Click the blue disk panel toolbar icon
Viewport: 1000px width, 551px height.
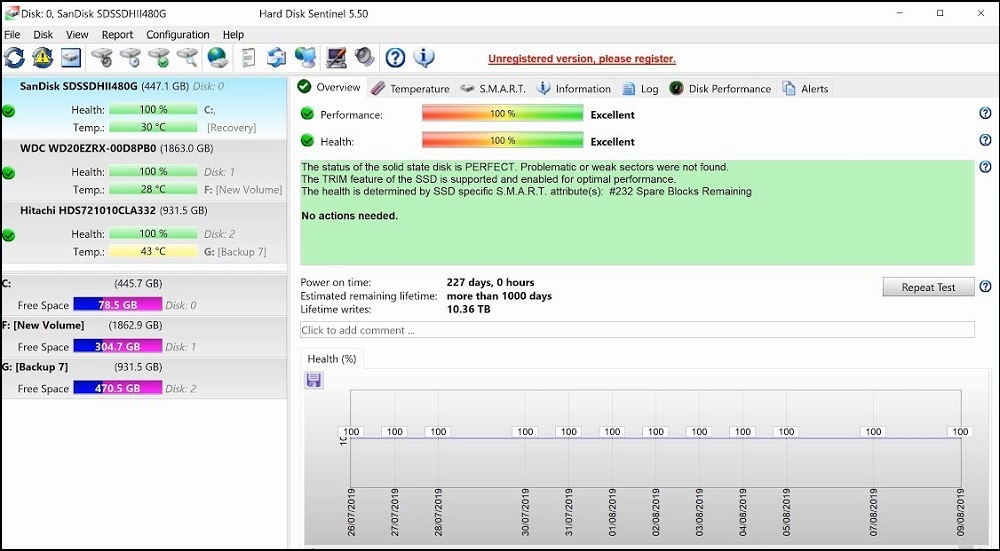(x=71, y=58)
